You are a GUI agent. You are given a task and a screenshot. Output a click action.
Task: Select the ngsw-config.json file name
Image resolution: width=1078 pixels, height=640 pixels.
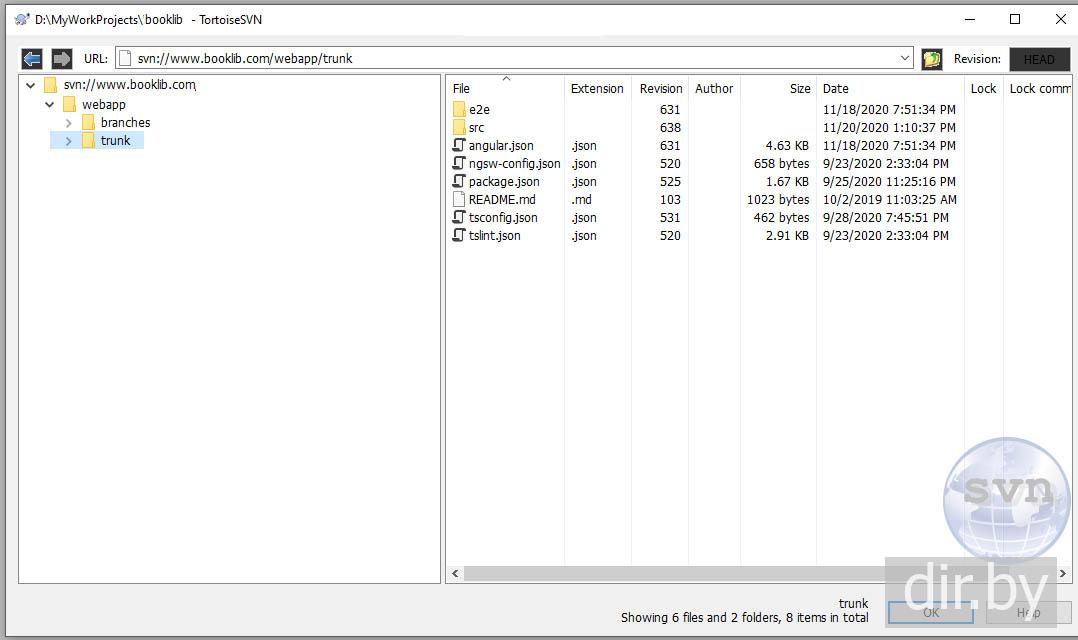[x=514, y=164]
